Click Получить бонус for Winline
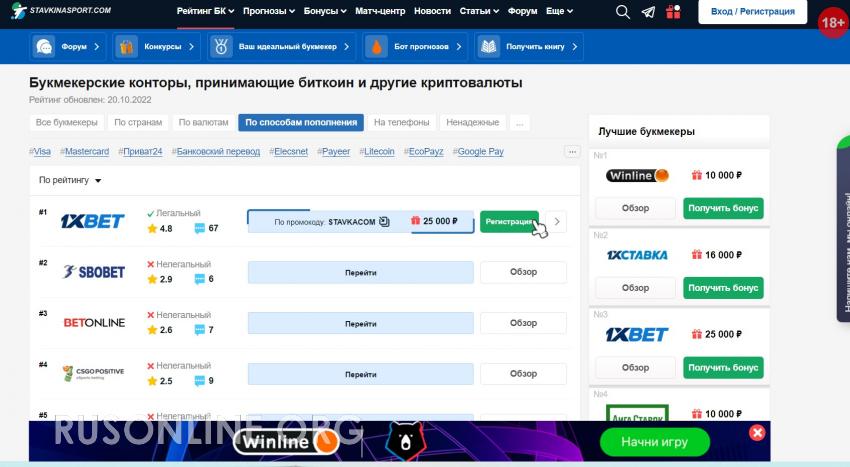Viewport: 850px width, 467px height. [x=723, y=208]
